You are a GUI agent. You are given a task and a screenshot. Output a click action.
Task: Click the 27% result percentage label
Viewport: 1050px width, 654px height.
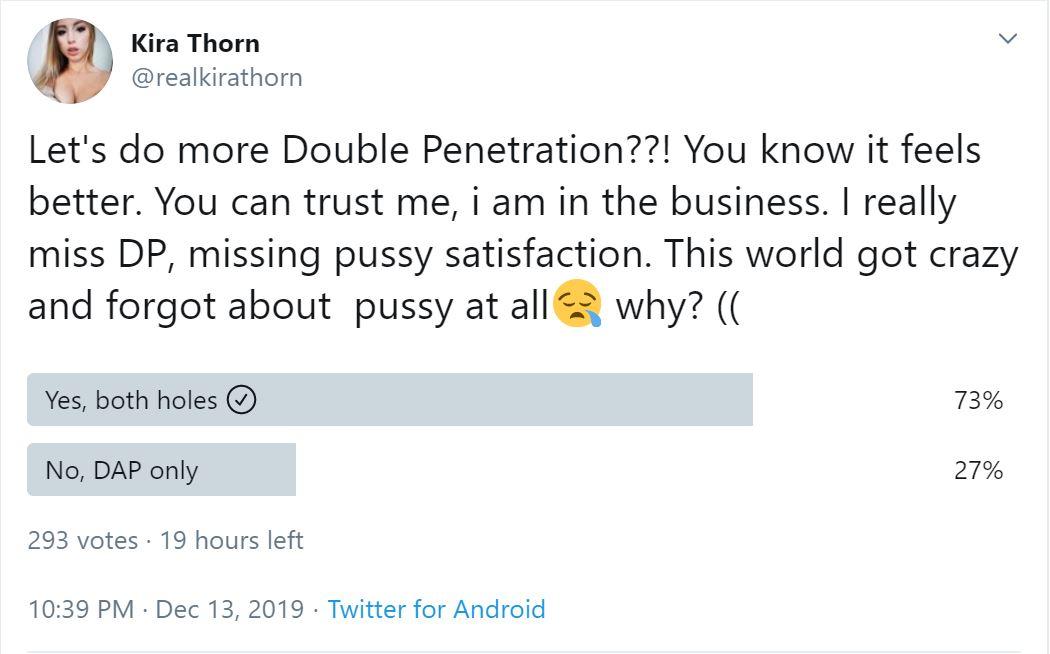978,471
